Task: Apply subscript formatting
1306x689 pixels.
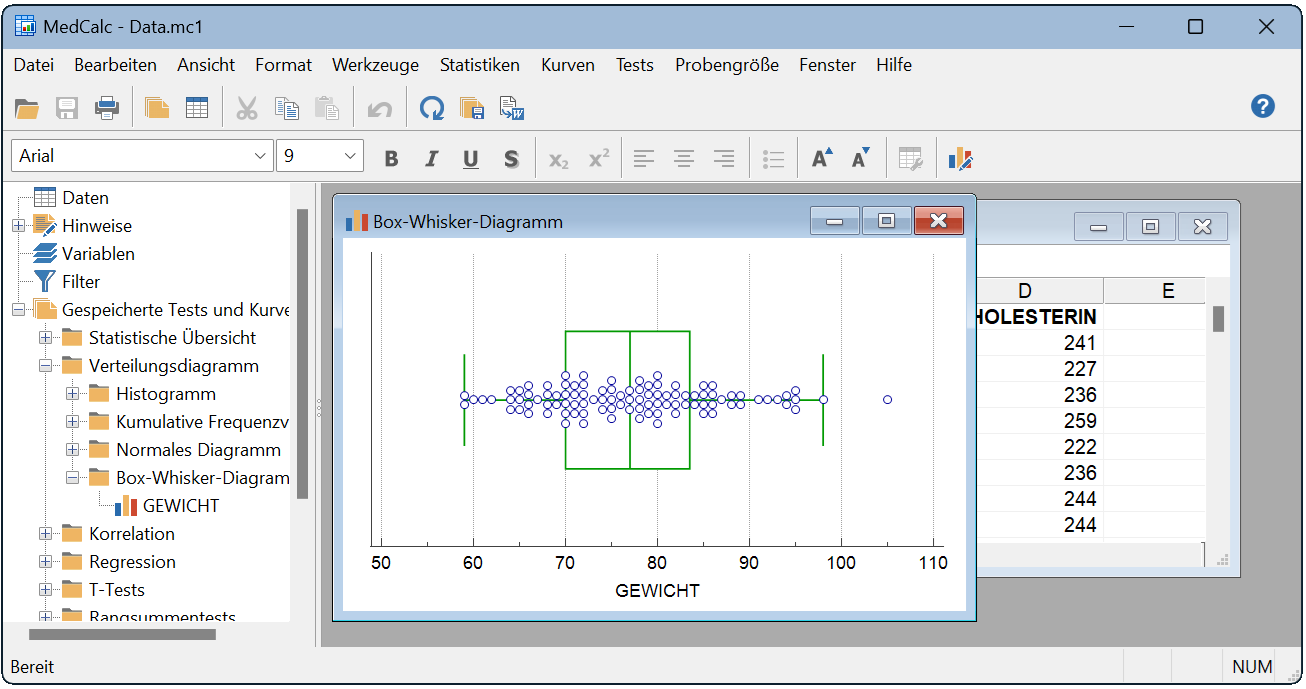Action: pos(558,158)
